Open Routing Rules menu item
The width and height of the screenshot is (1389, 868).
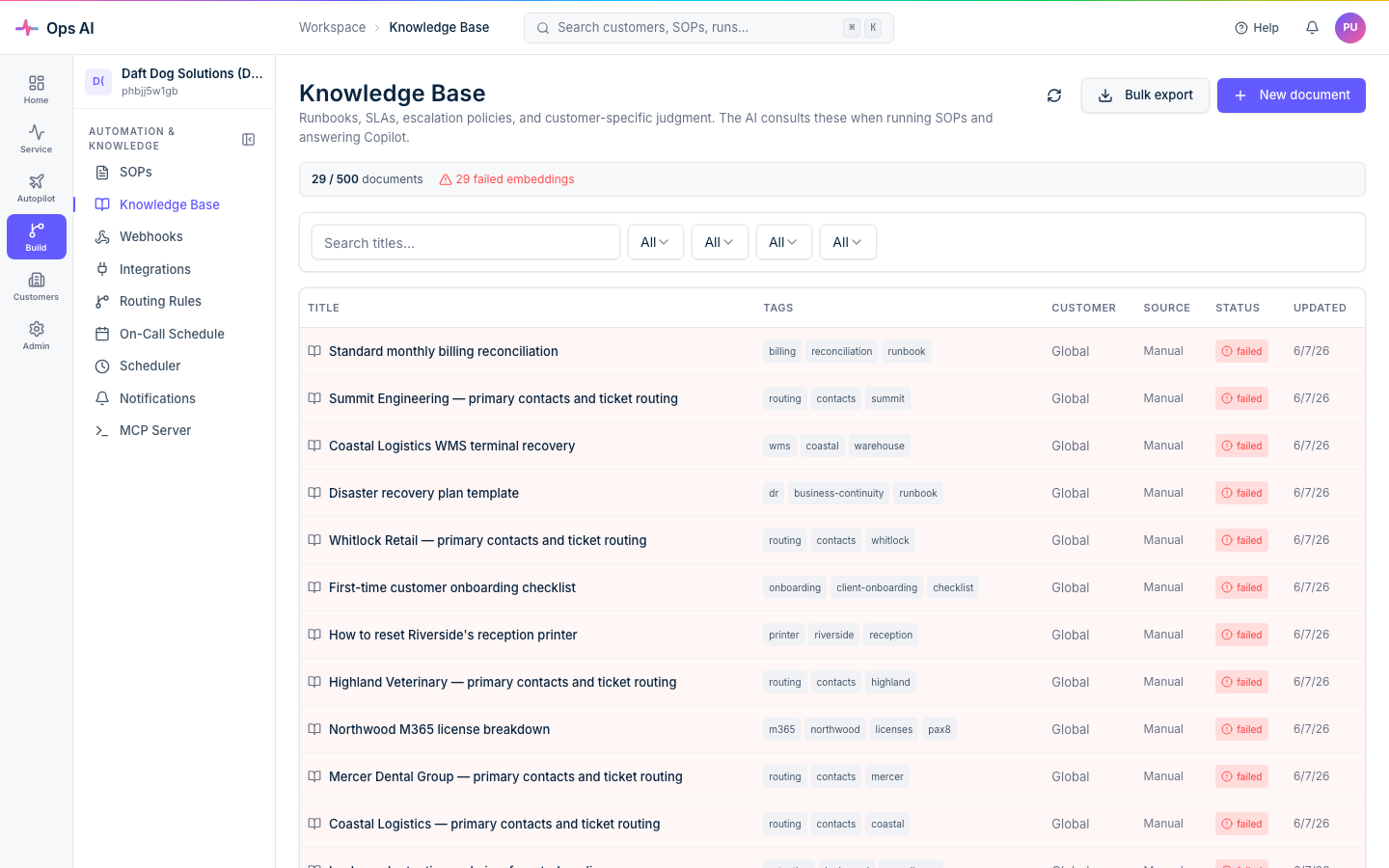click(160, 302)
